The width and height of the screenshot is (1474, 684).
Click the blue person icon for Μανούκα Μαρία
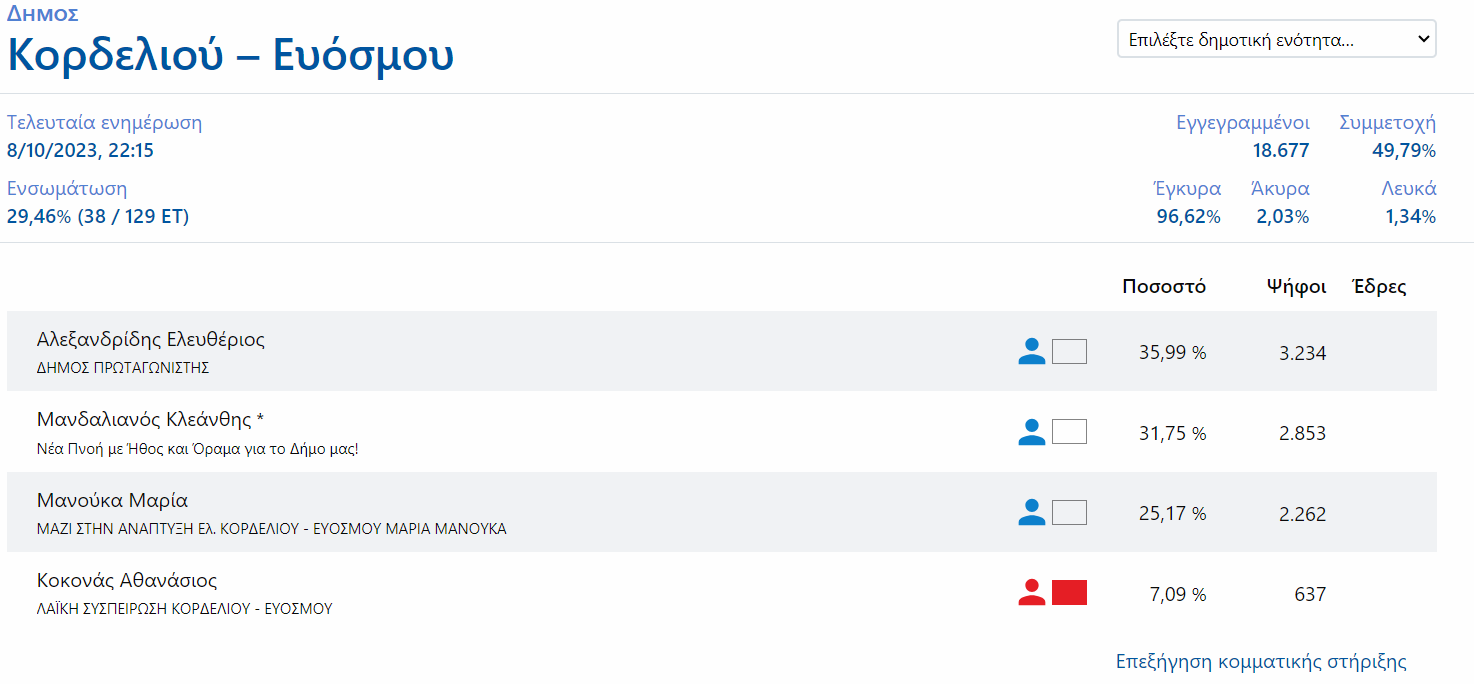point(1031,513)
